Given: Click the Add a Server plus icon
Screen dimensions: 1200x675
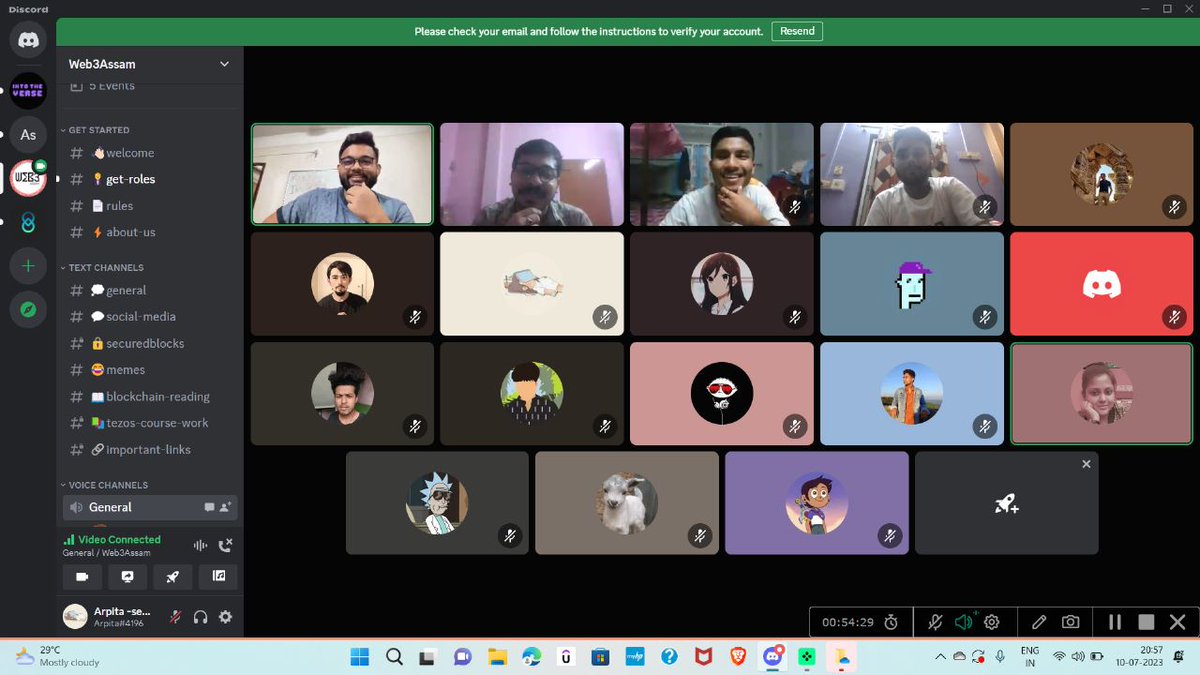Looking at the screenshot, I should [28, 266].
